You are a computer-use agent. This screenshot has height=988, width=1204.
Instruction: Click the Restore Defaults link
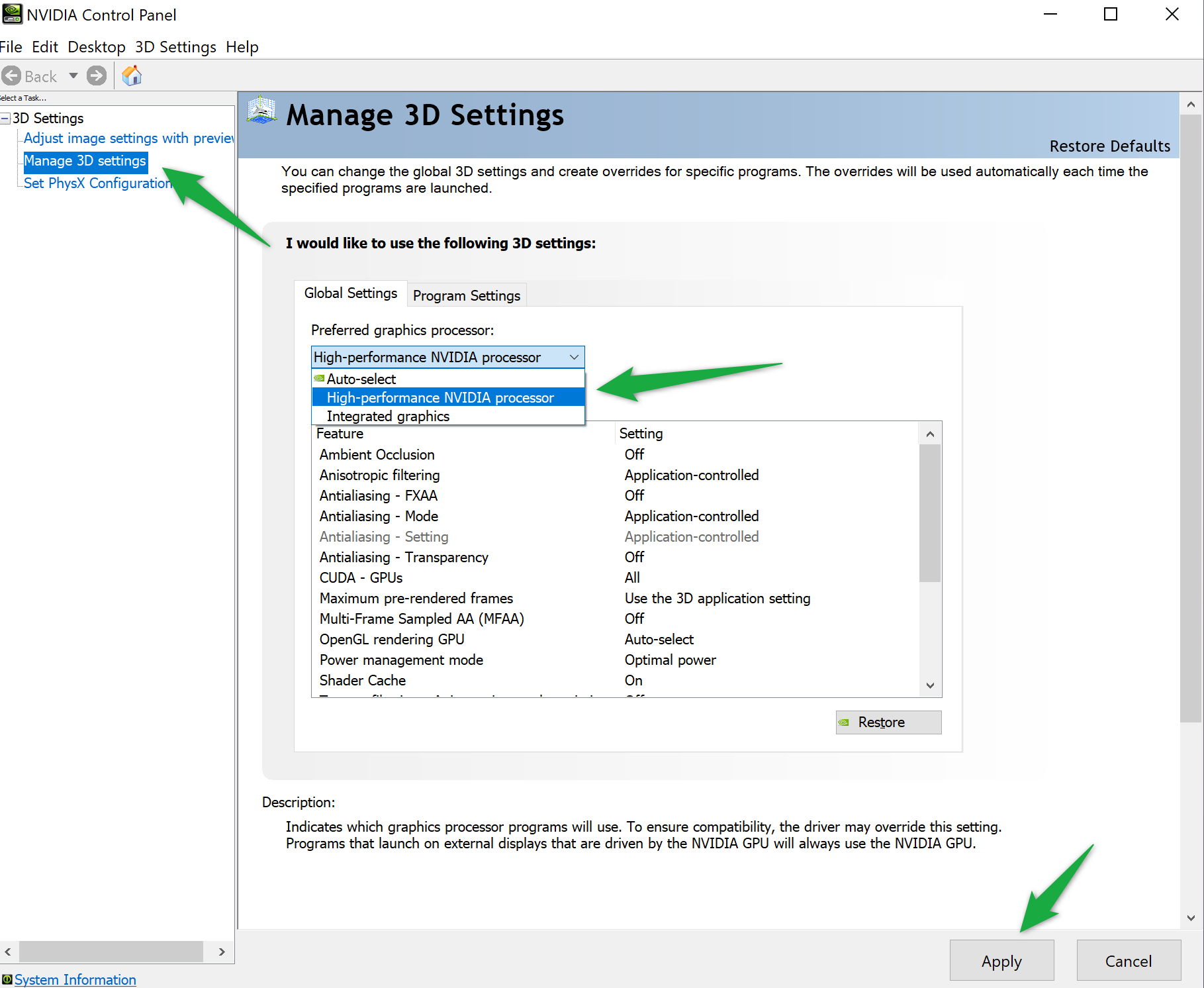1109,146
